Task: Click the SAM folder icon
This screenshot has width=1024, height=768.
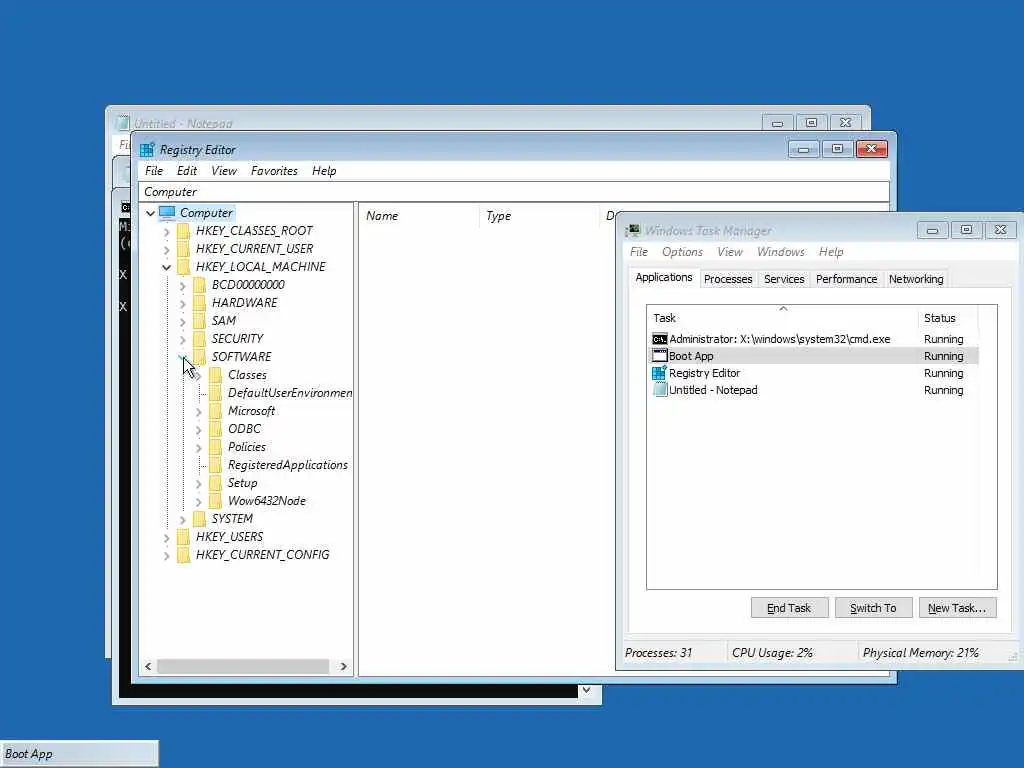Action: (200, 321)
